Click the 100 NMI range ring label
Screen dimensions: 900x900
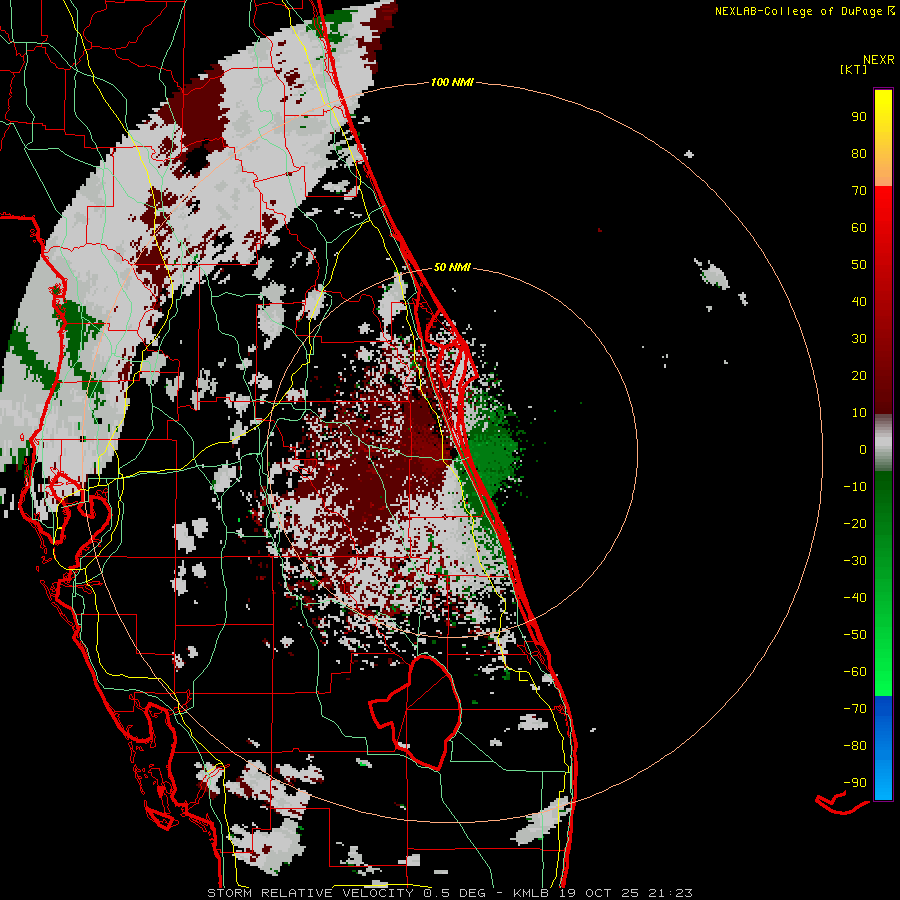click(452, 83)
